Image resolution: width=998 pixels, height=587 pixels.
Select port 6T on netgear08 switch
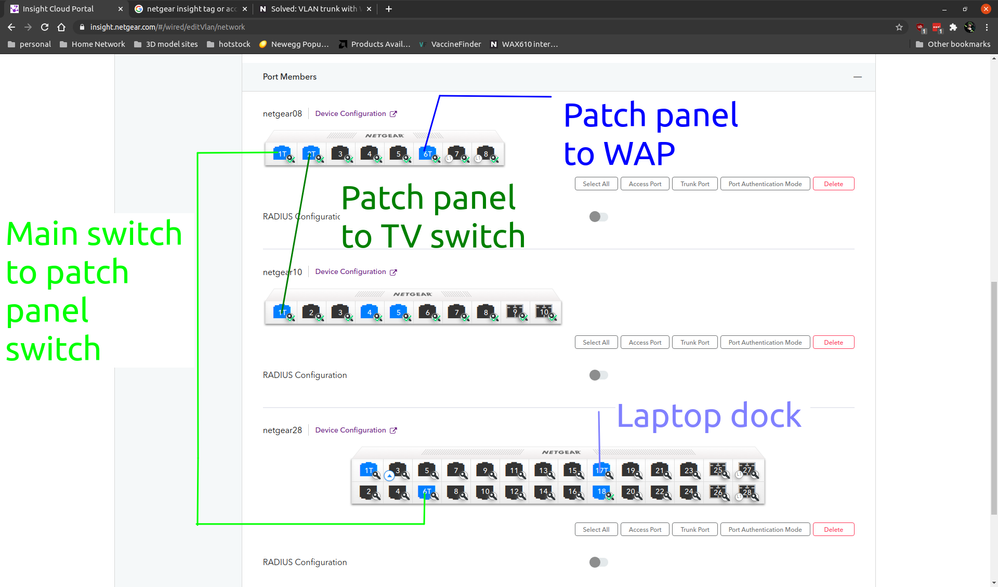427,154
